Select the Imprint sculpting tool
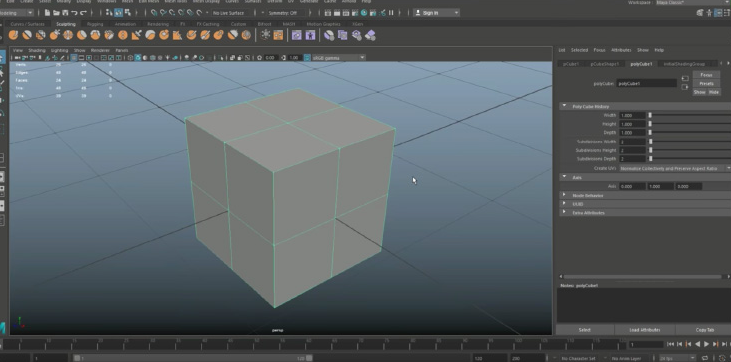731x362 pixels. pos(136,35)
